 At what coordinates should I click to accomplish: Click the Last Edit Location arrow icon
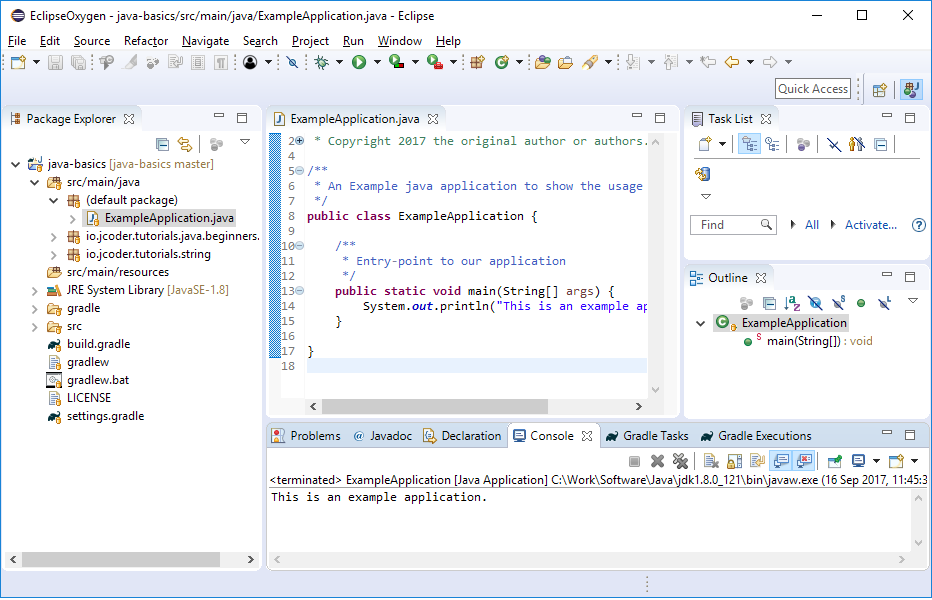707,62
